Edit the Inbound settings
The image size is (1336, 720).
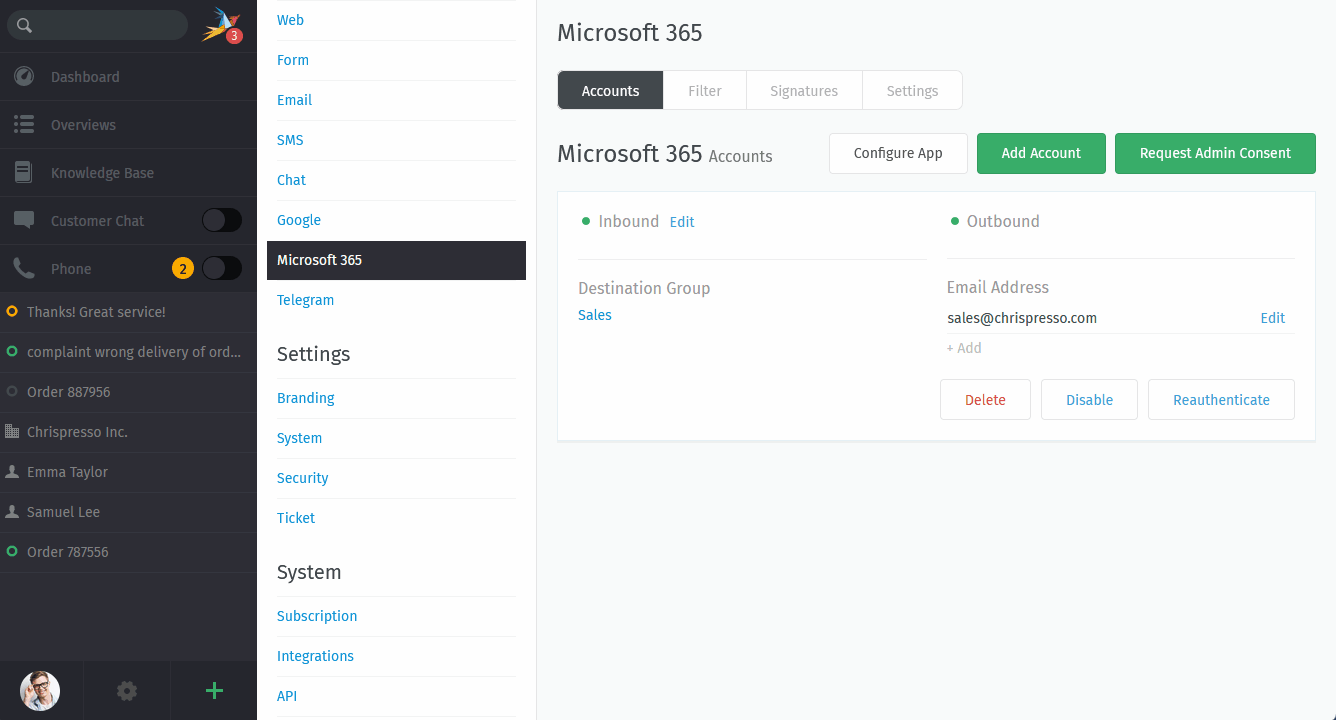pyautogui.click(x=682, y=222)
